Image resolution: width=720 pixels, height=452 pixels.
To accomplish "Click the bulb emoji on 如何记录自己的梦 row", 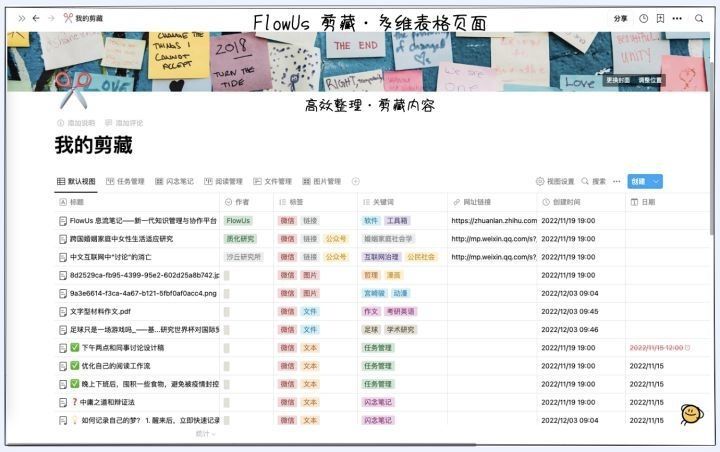I will (x=74, y=420).
